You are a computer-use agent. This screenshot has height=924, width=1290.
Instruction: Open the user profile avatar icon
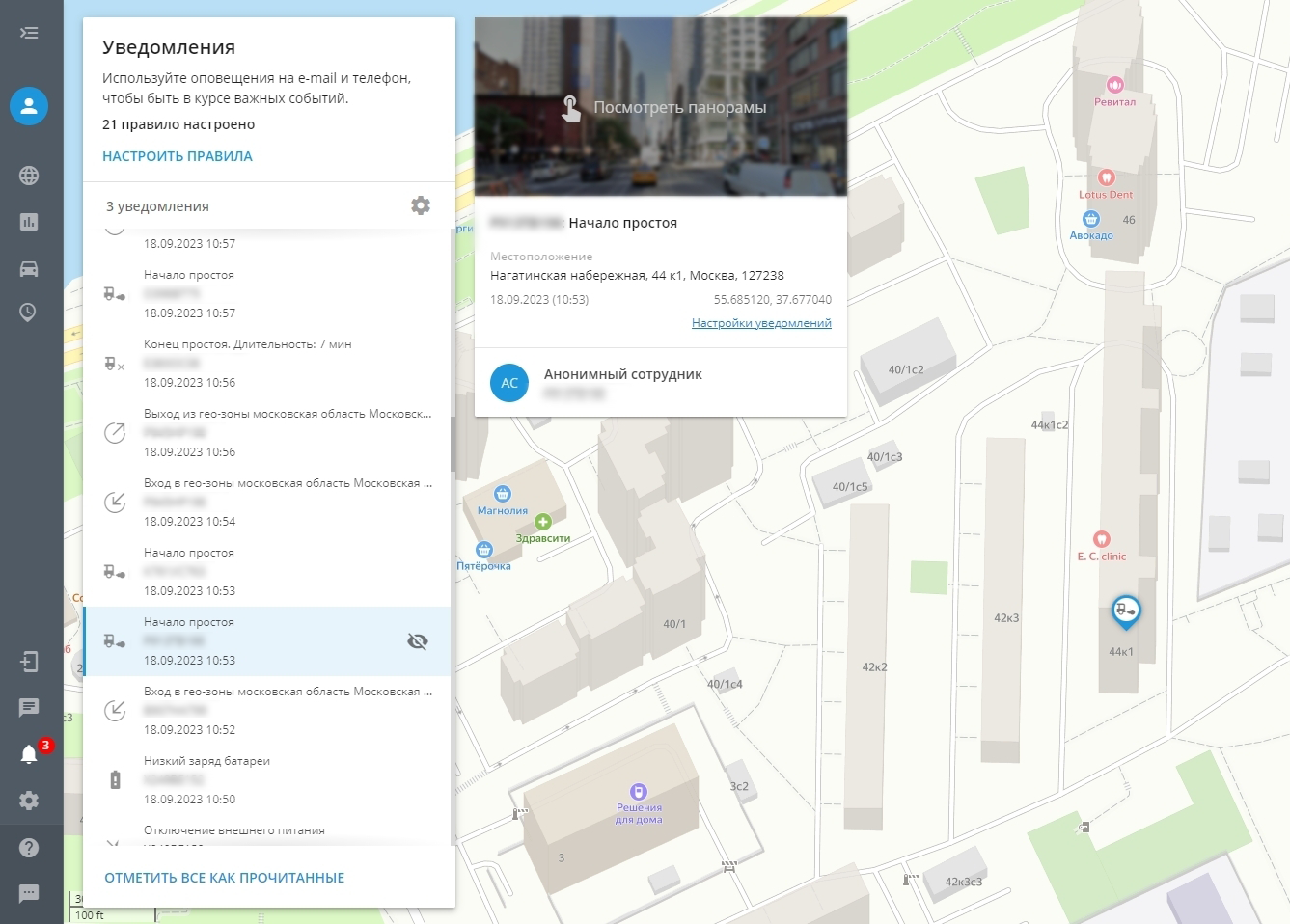tap(29, 106)
